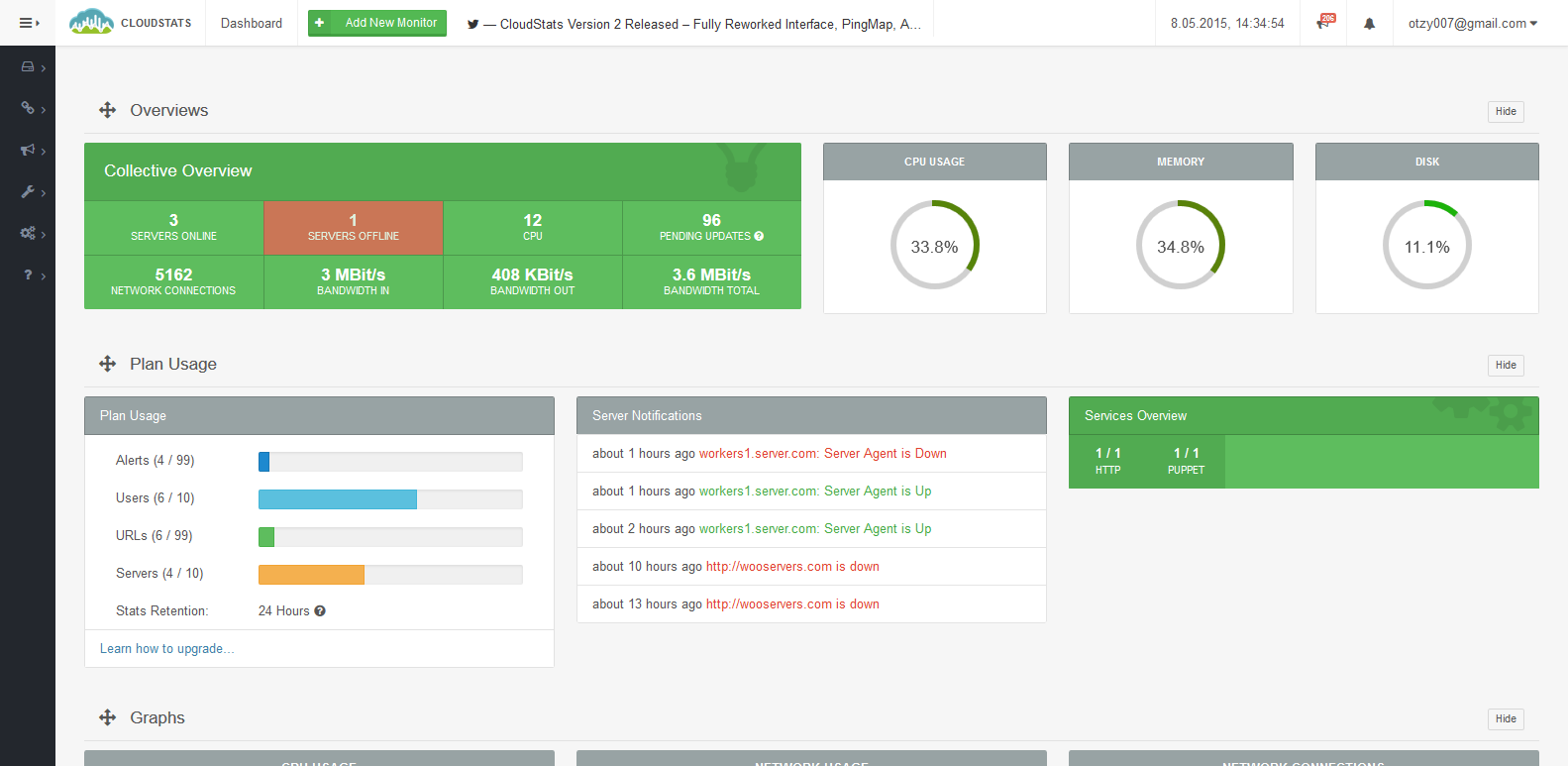Click the orange Servers usage progress bar
The height and width of the screenshot is (766, 1568).
coord(311,575)
